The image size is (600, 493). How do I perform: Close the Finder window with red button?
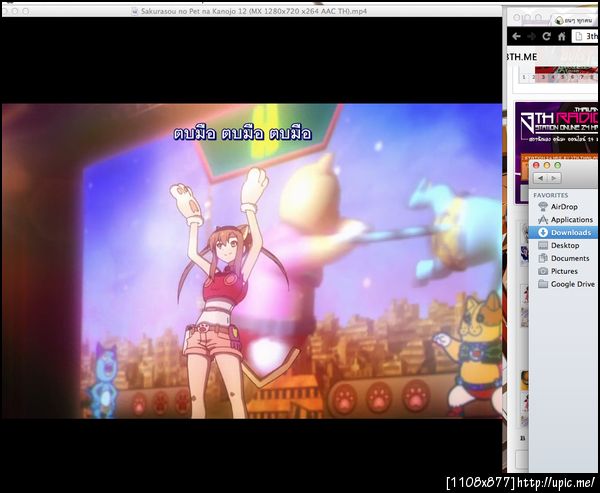click(x=536, y=165)
